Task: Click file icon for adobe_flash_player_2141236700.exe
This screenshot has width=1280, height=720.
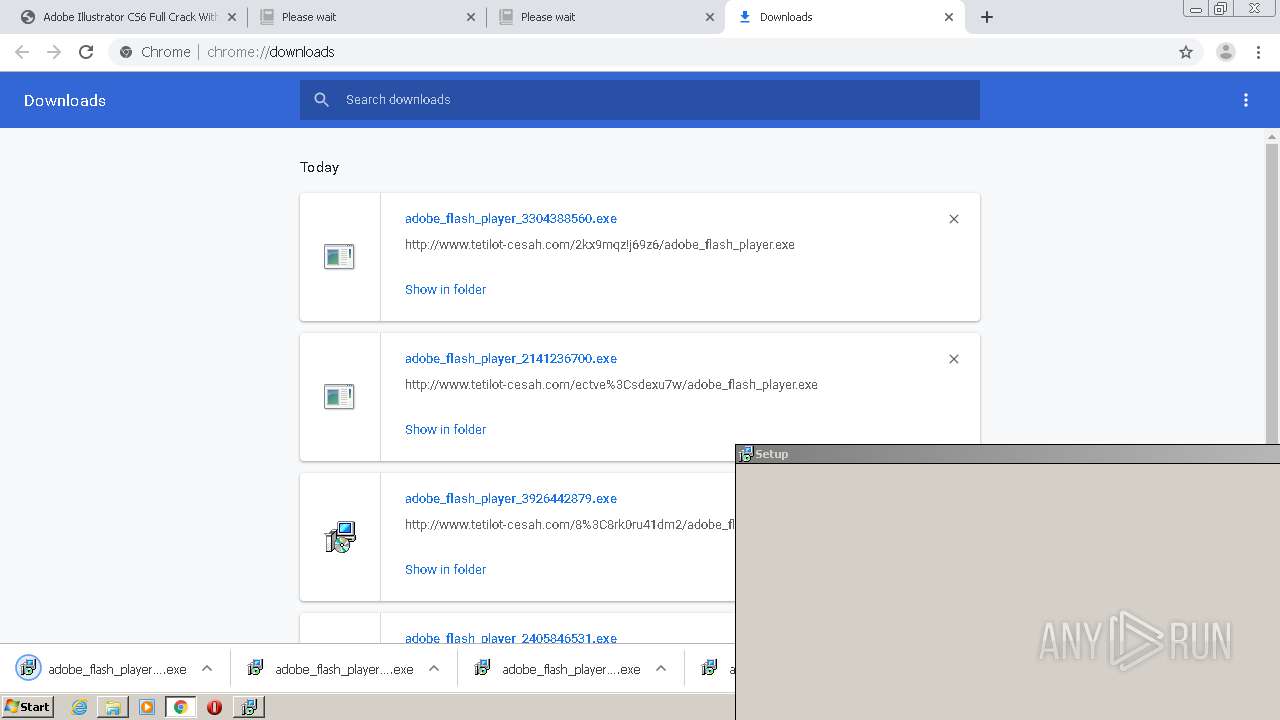Action: click(339, 397)
